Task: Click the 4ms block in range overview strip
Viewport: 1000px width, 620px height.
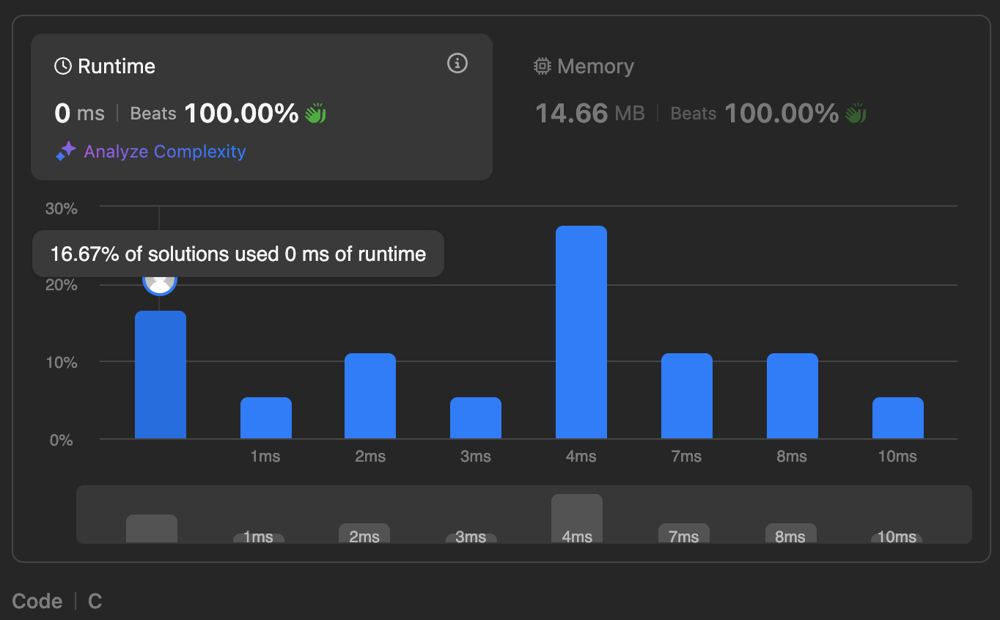Action: 577,517
